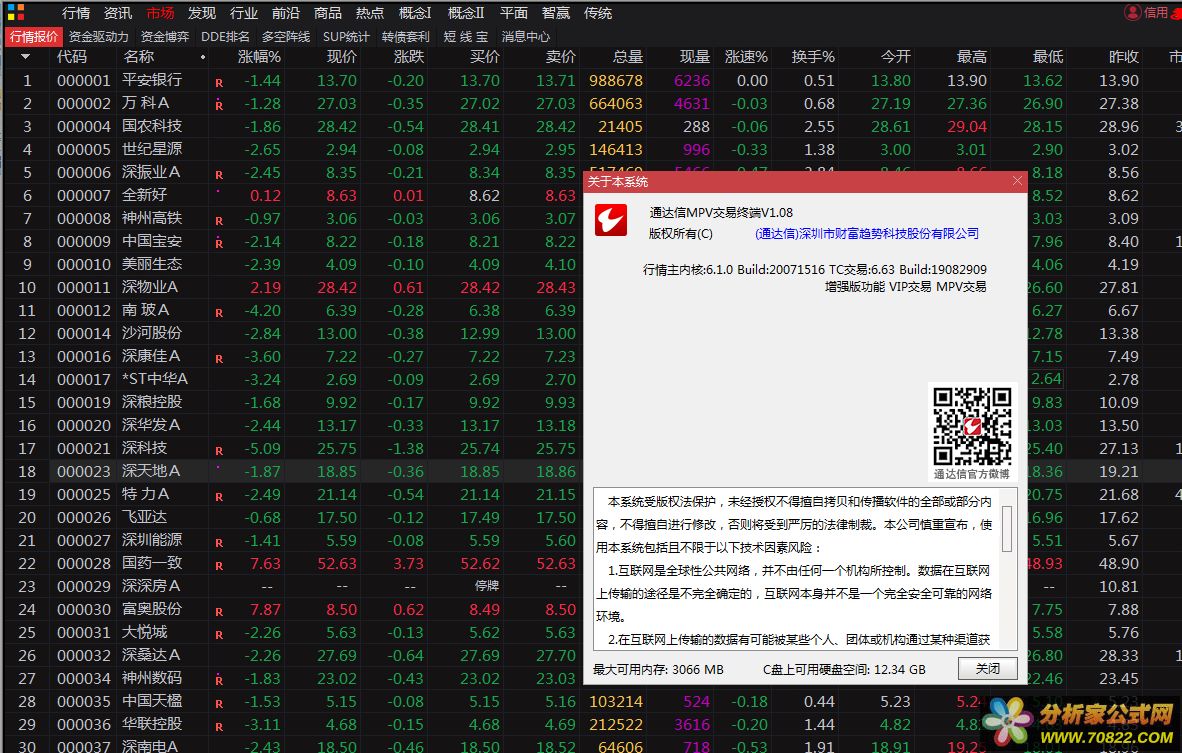Select the highlighted 深天地A row
Viewport: 1182px width, 753px height.
(317, 471)
